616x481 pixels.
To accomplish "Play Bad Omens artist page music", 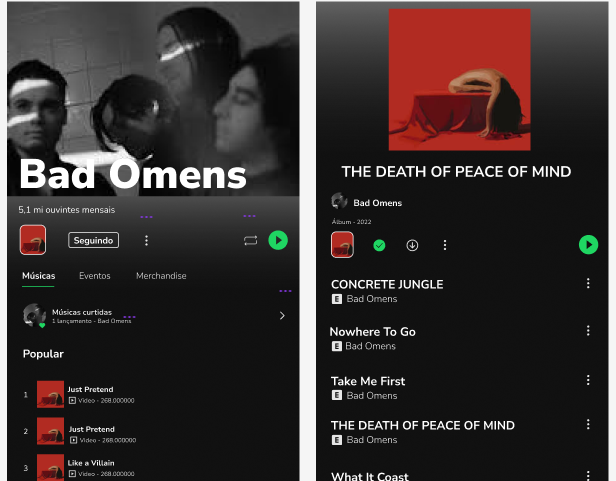I will click(x=278, y=240).
